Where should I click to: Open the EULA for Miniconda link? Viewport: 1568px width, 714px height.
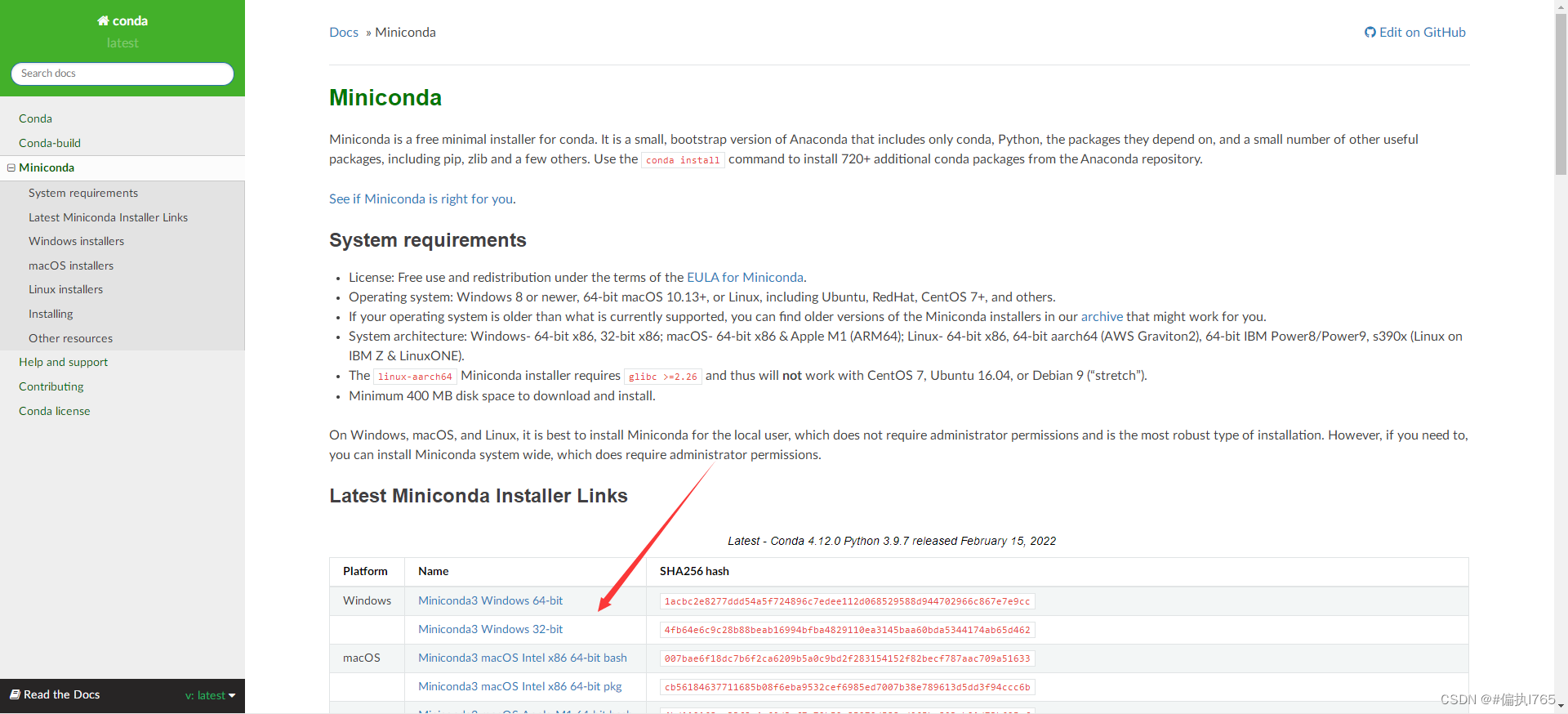[x=745, y=277]
